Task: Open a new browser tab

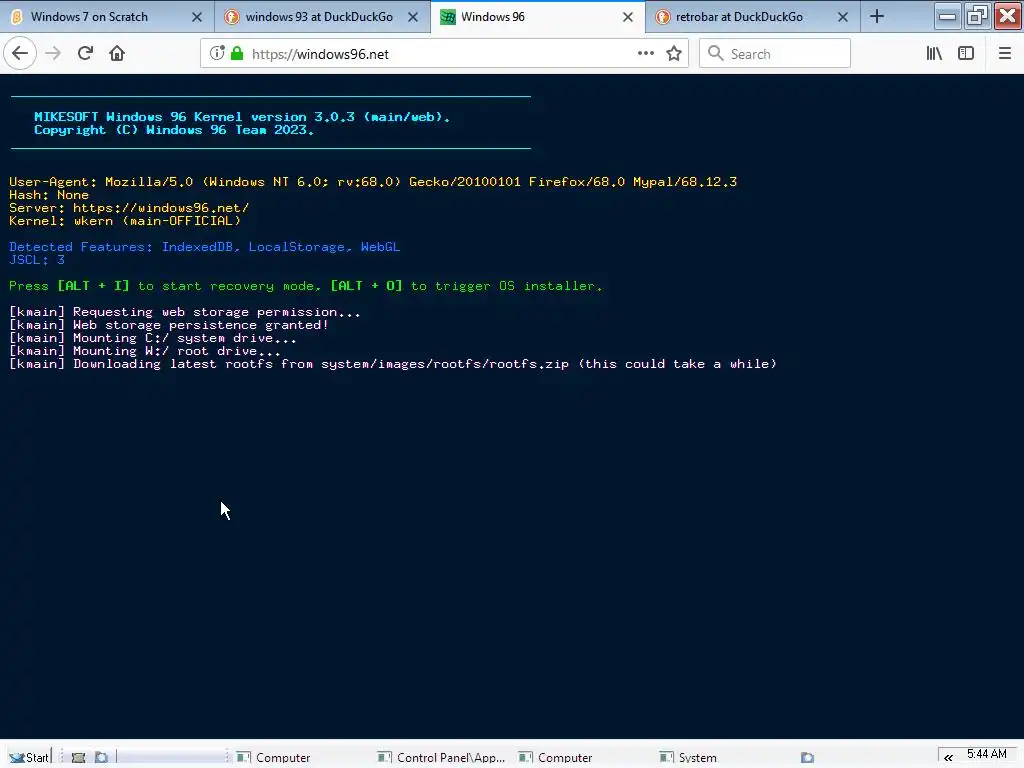Action: (877, 17)
